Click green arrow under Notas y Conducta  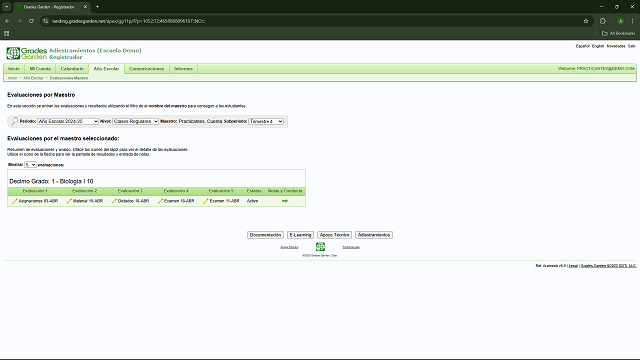point(285,201)
